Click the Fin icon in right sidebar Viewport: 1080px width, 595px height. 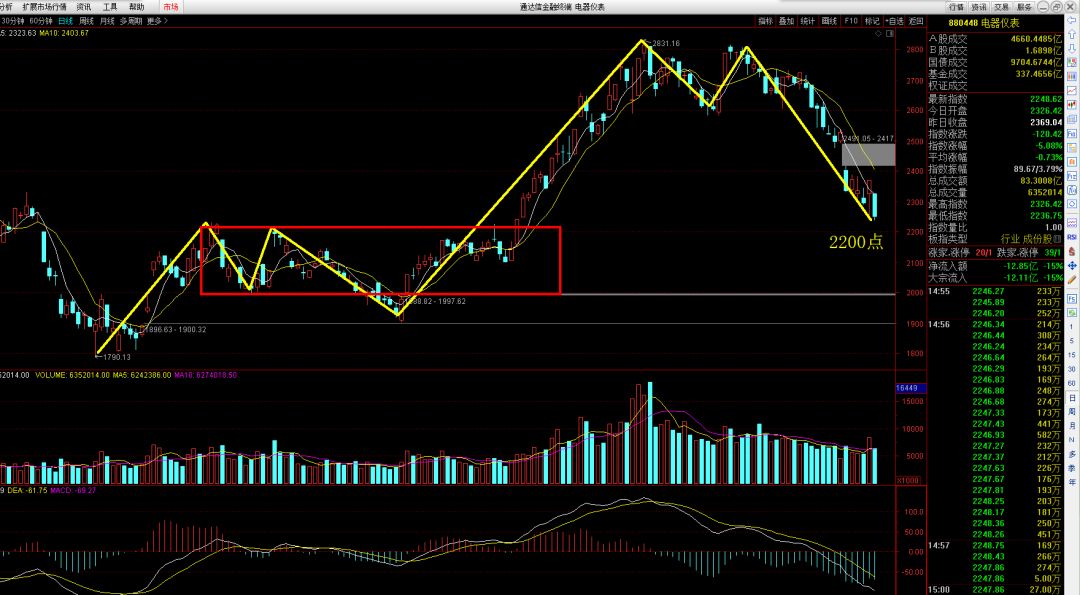(1072, 133)
